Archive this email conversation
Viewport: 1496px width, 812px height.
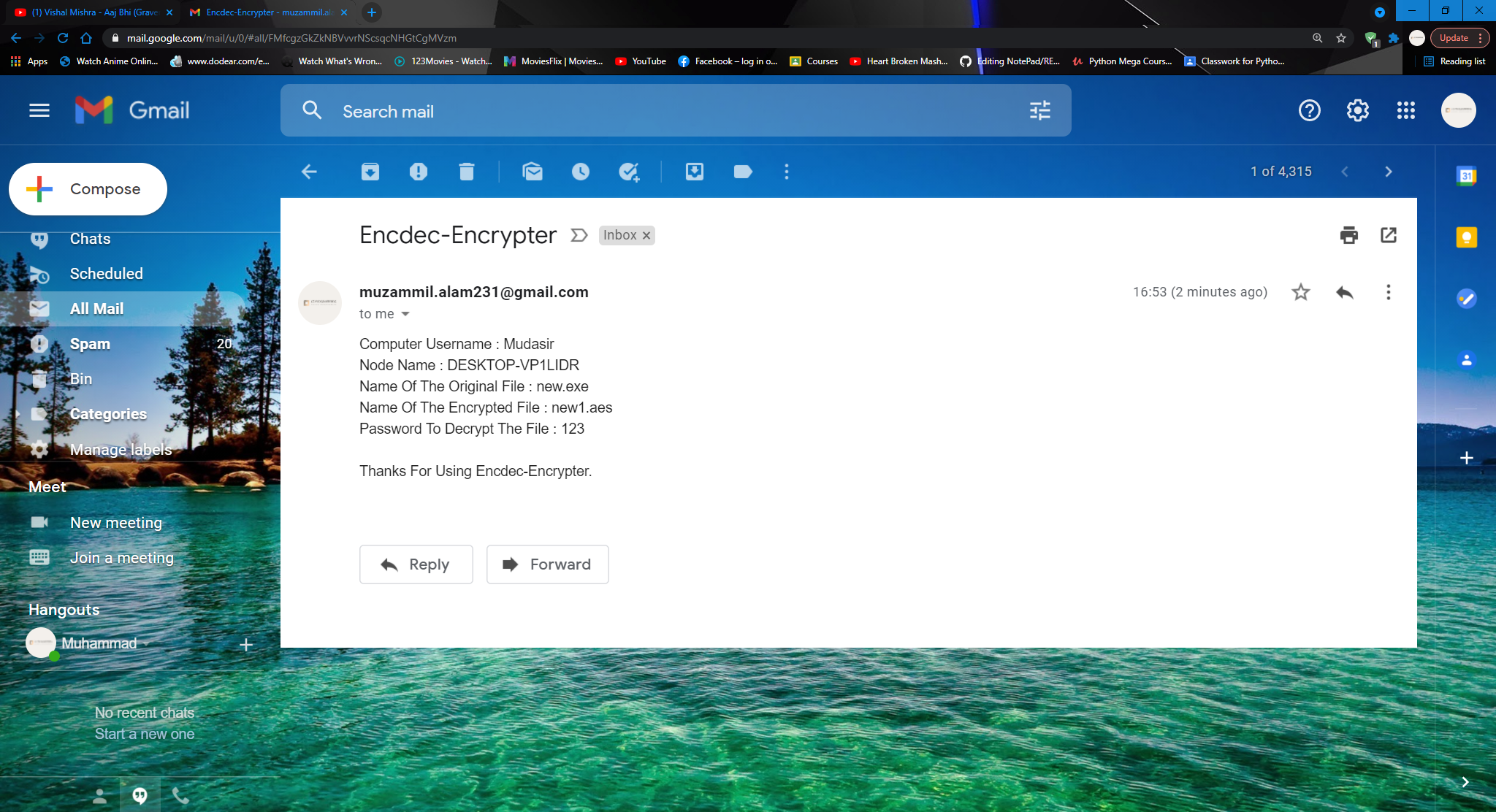370,172
